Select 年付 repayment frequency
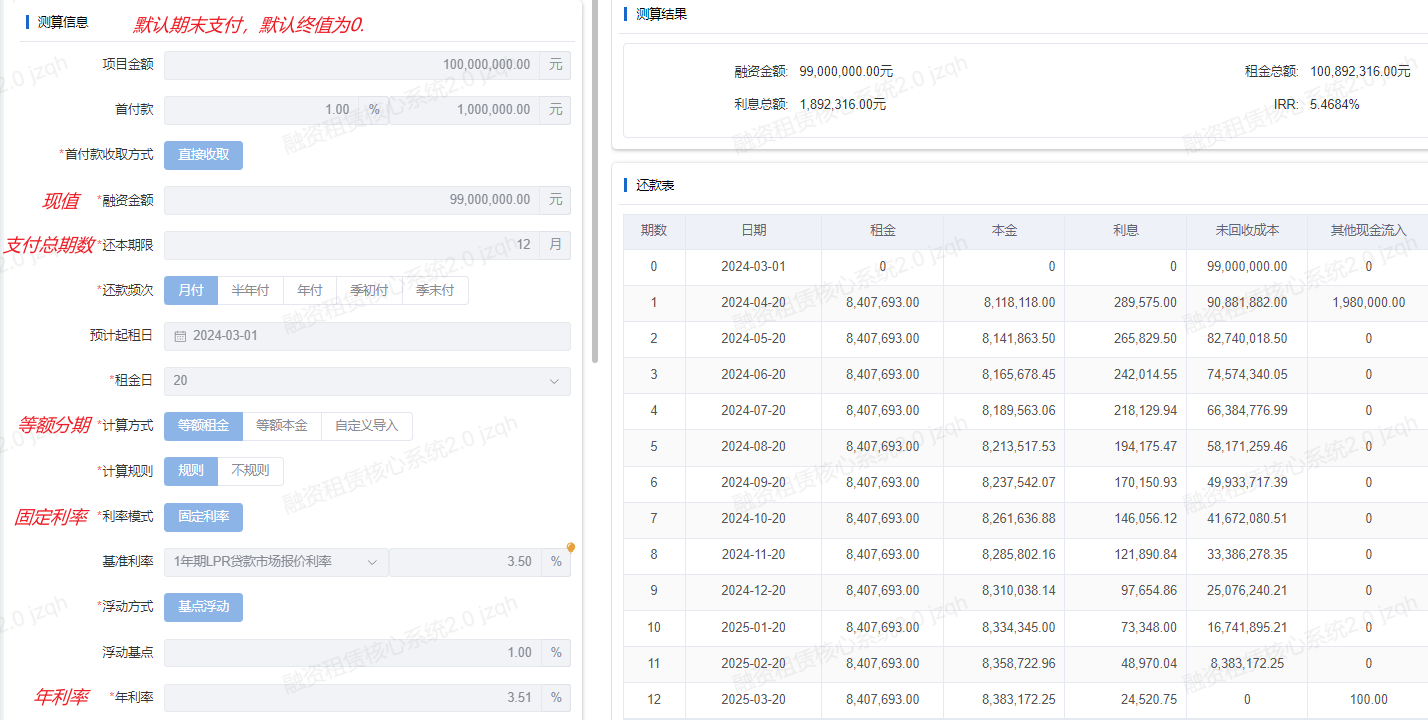Image resolution: width=1428 pixels, height=720 pixels. point(310,290)
